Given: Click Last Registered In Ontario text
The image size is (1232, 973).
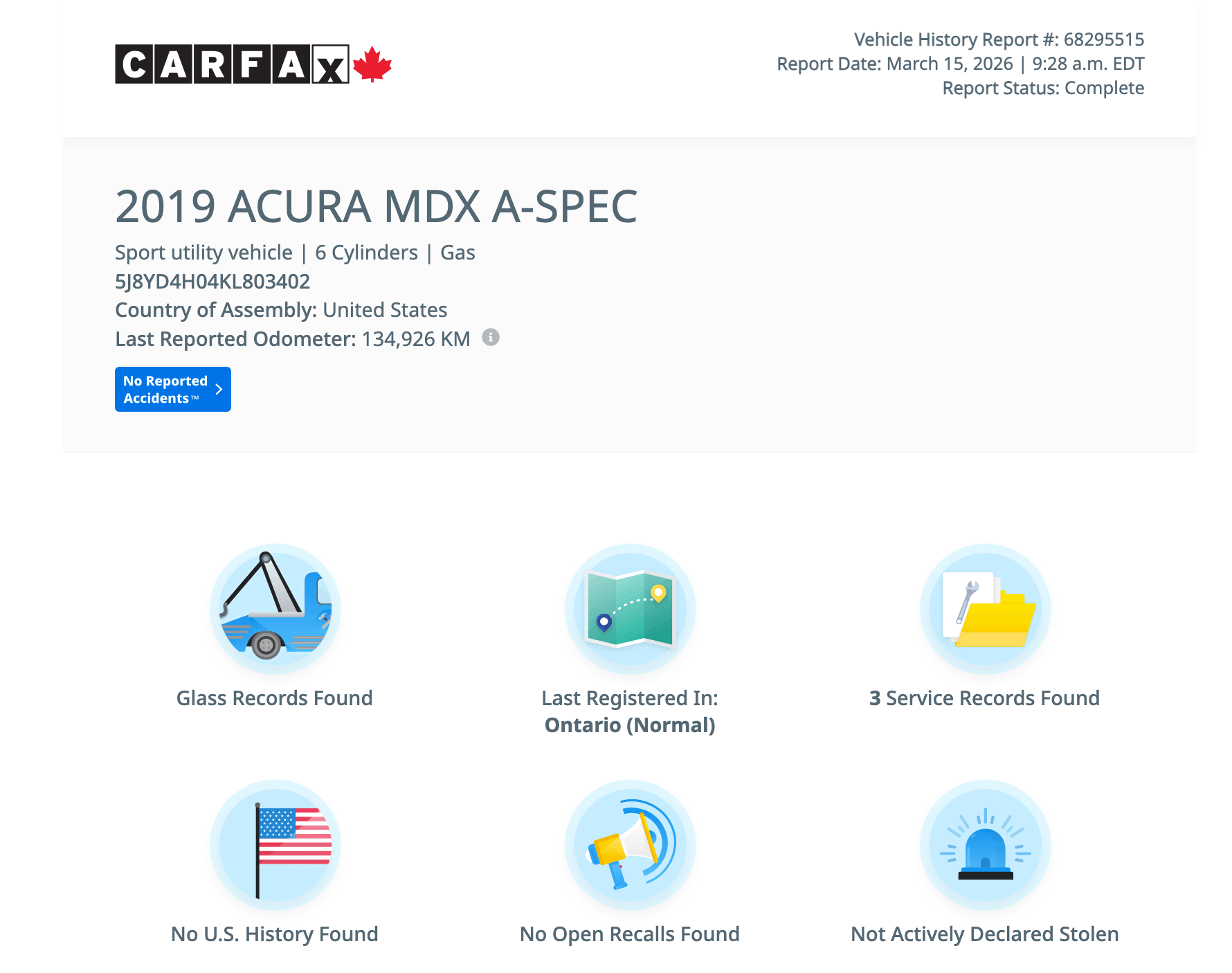Looking at the screenshot, I should tap(630, 712).
